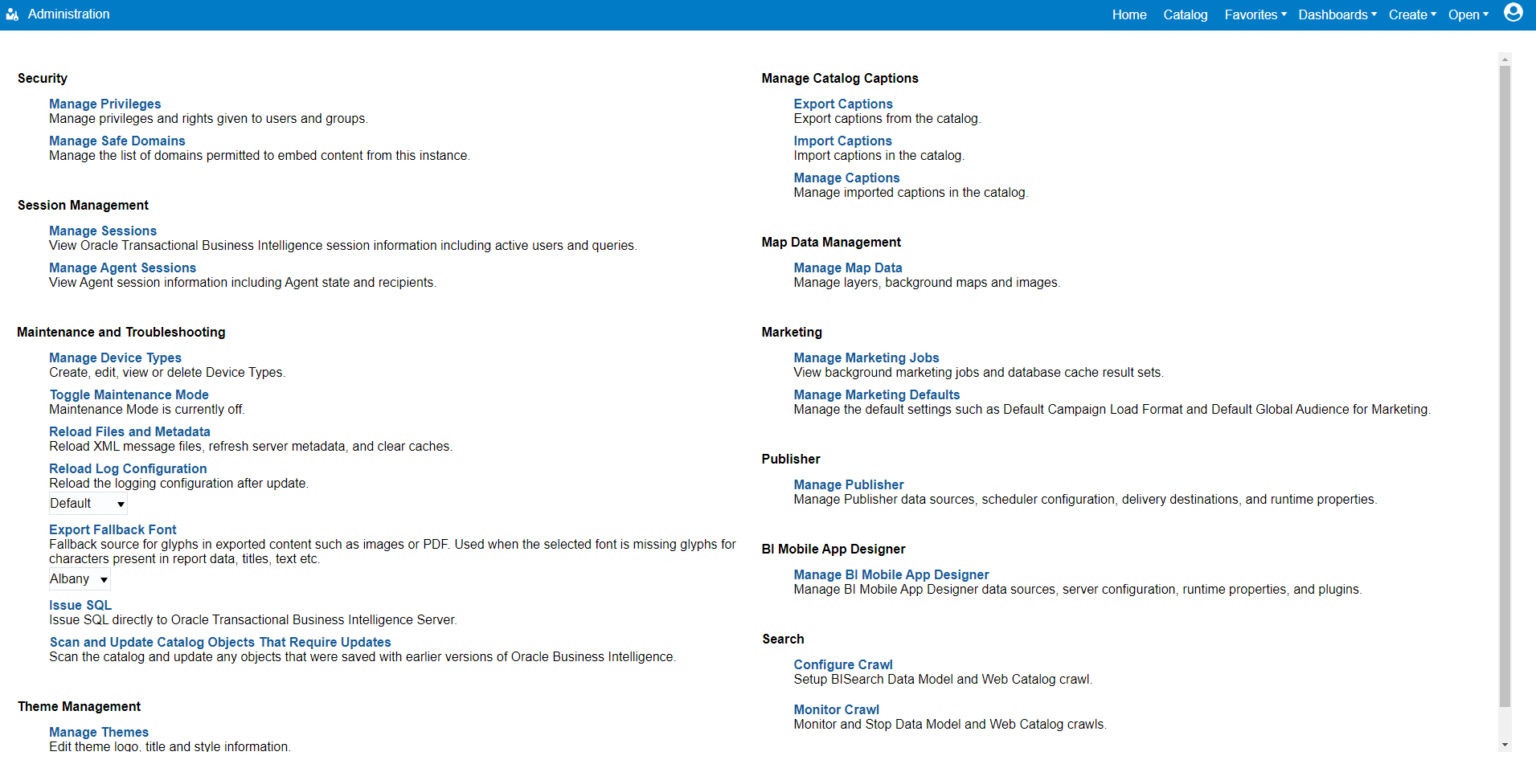Click the vertical scrollbar thumb
Viewport: 1536px width, 764px height.
[x=1505, y=380]
